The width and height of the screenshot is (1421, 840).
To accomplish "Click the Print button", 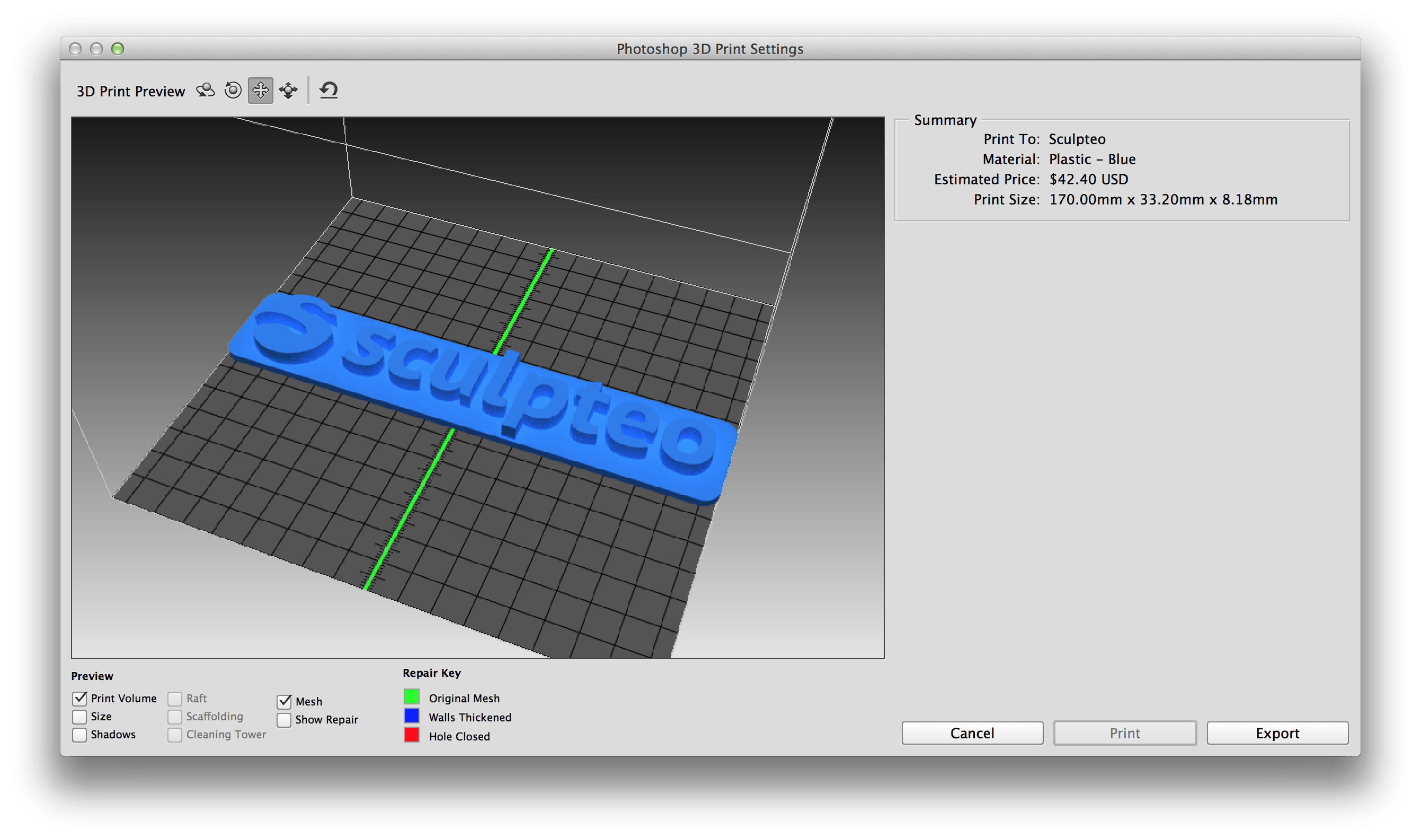I will tap(1124, 733).
